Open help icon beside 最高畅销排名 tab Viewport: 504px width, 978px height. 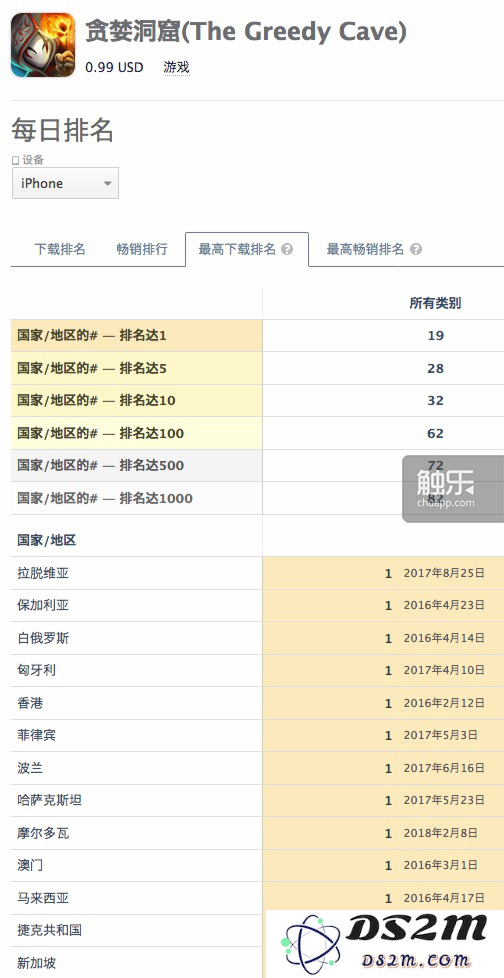point(416,249)
